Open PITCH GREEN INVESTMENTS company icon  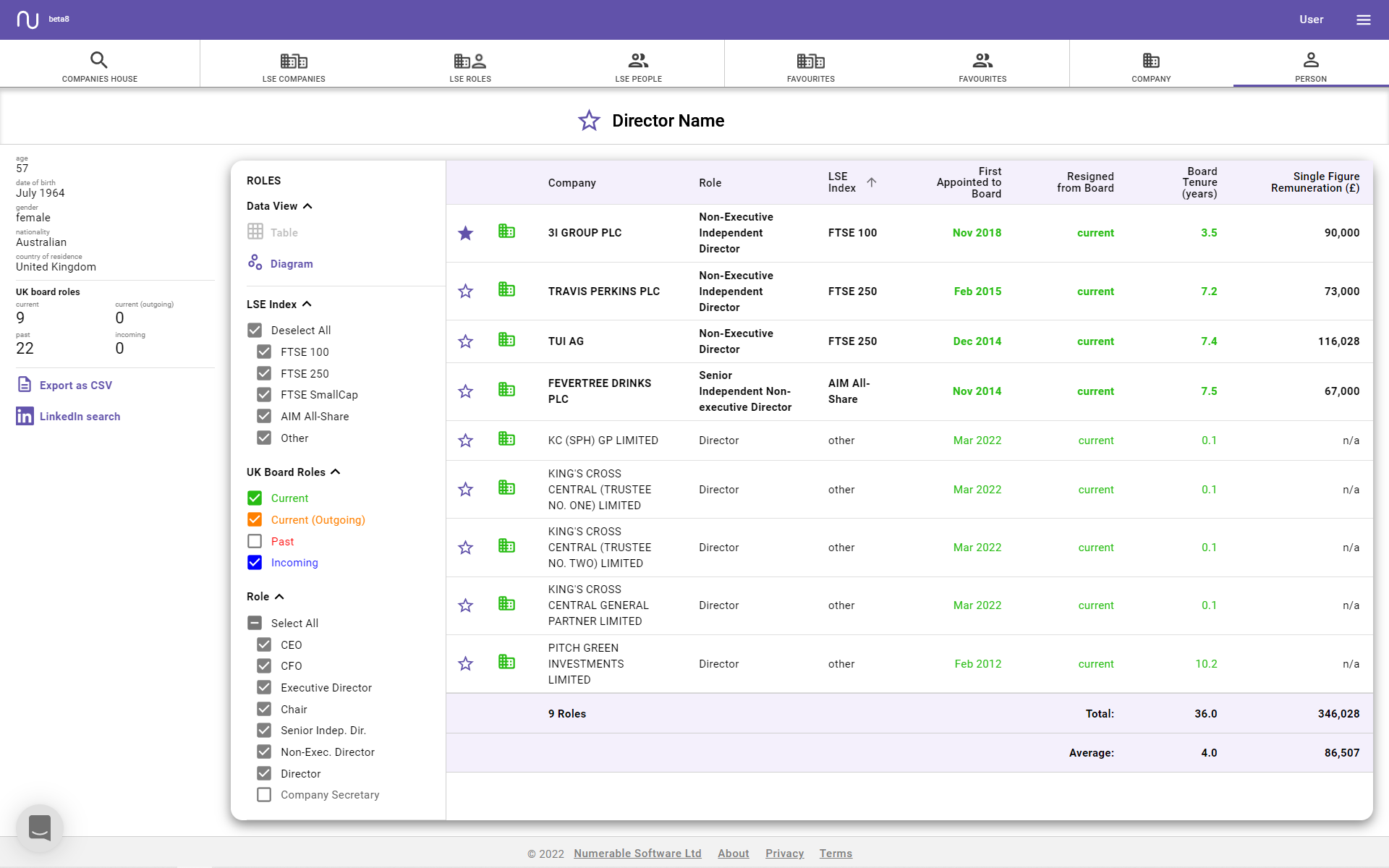(x=506, y=663)
